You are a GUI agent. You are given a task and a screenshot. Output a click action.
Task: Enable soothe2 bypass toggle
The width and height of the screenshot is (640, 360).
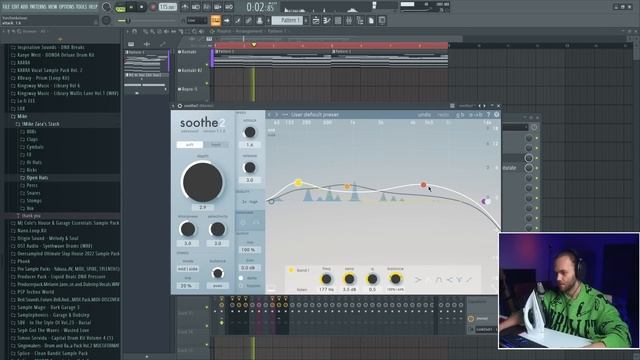pos(241,286)
